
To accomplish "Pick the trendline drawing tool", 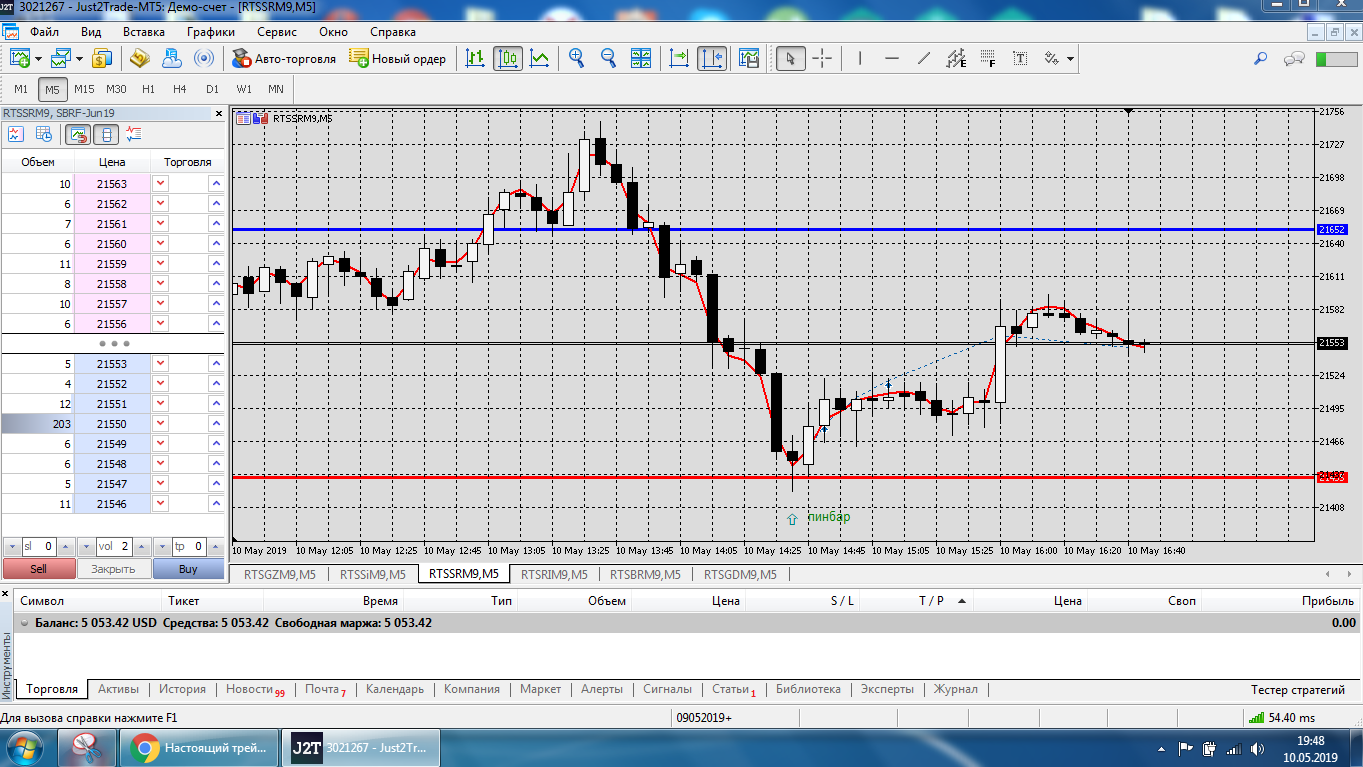I will pos(923,58).
